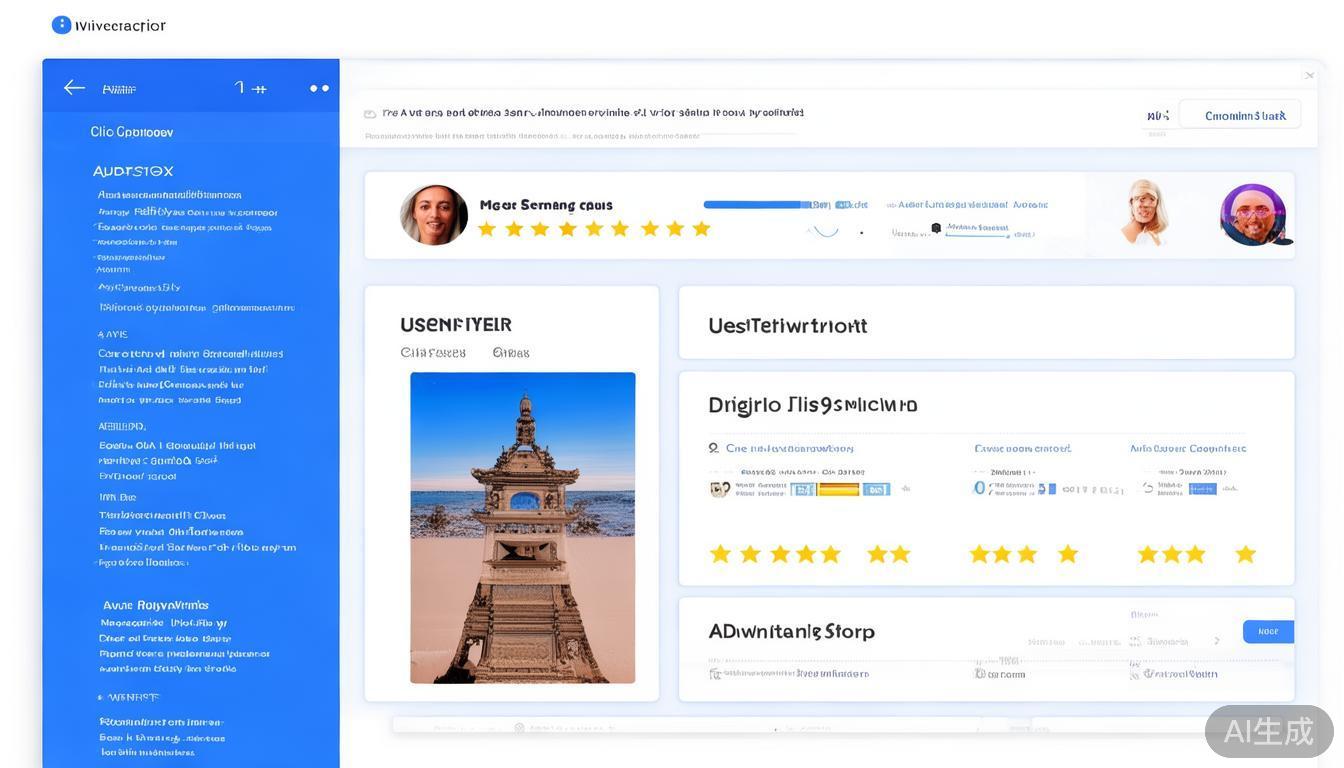
Task: Open the two-dot more menu in sidebar header
Action: (319, 88)
